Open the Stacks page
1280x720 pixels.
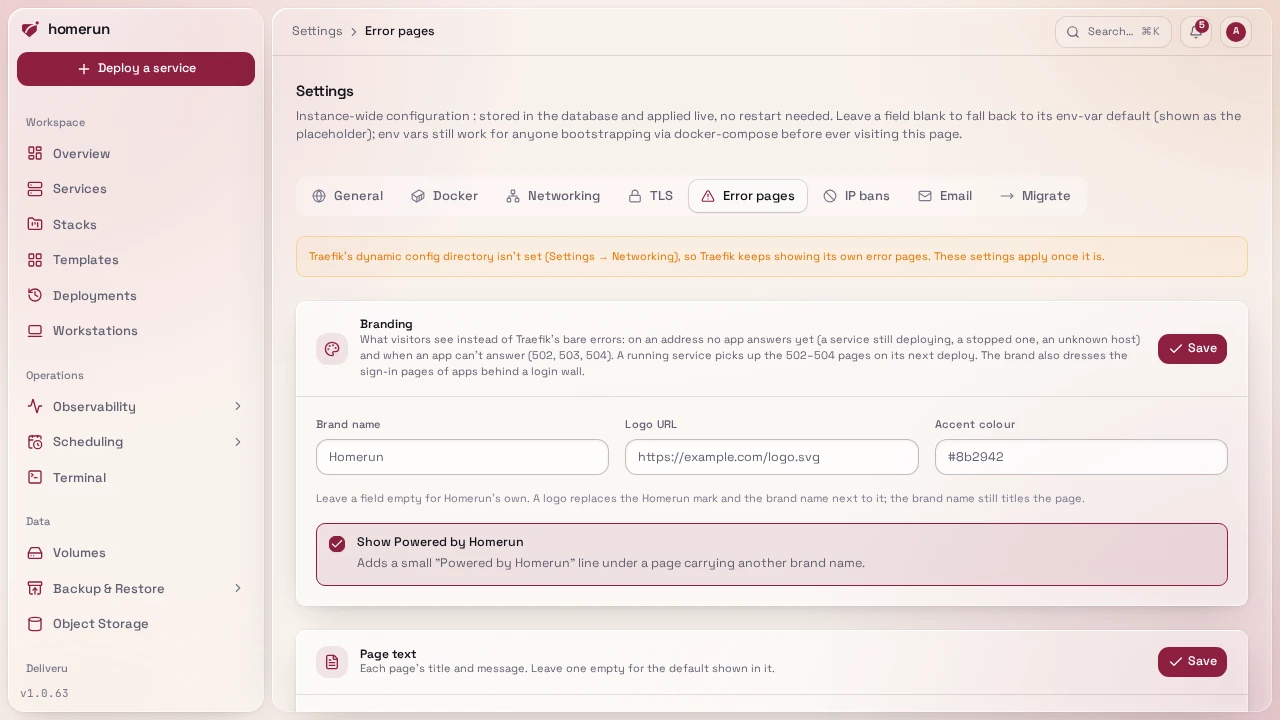point(136,224)
